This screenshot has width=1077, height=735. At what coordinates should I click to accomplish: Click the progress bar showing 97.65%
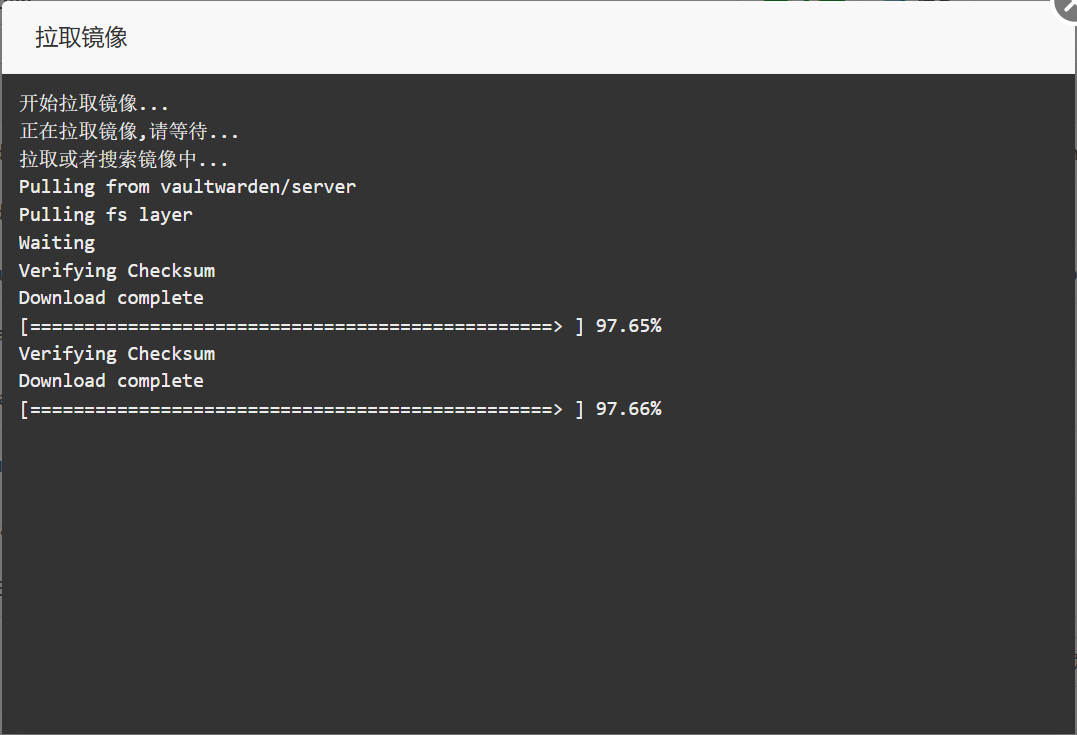pyautogui.click(x=302, y=326)
